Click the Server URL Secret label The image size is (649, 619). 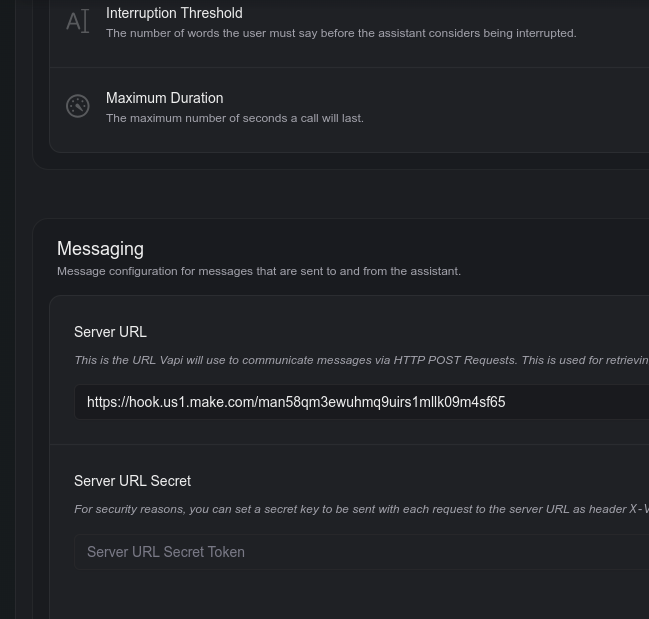coord(132,481)
